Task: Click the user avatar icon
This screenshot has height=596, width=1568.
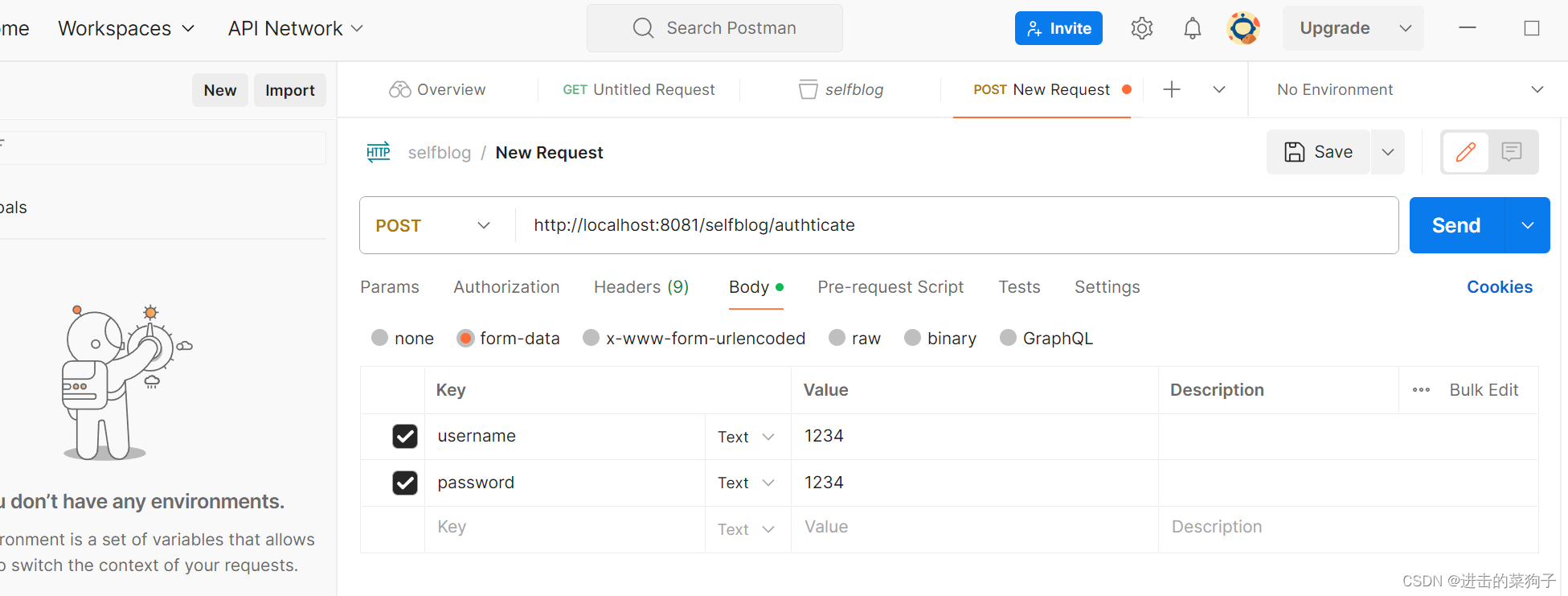Action: click(x=1243, y=29)
